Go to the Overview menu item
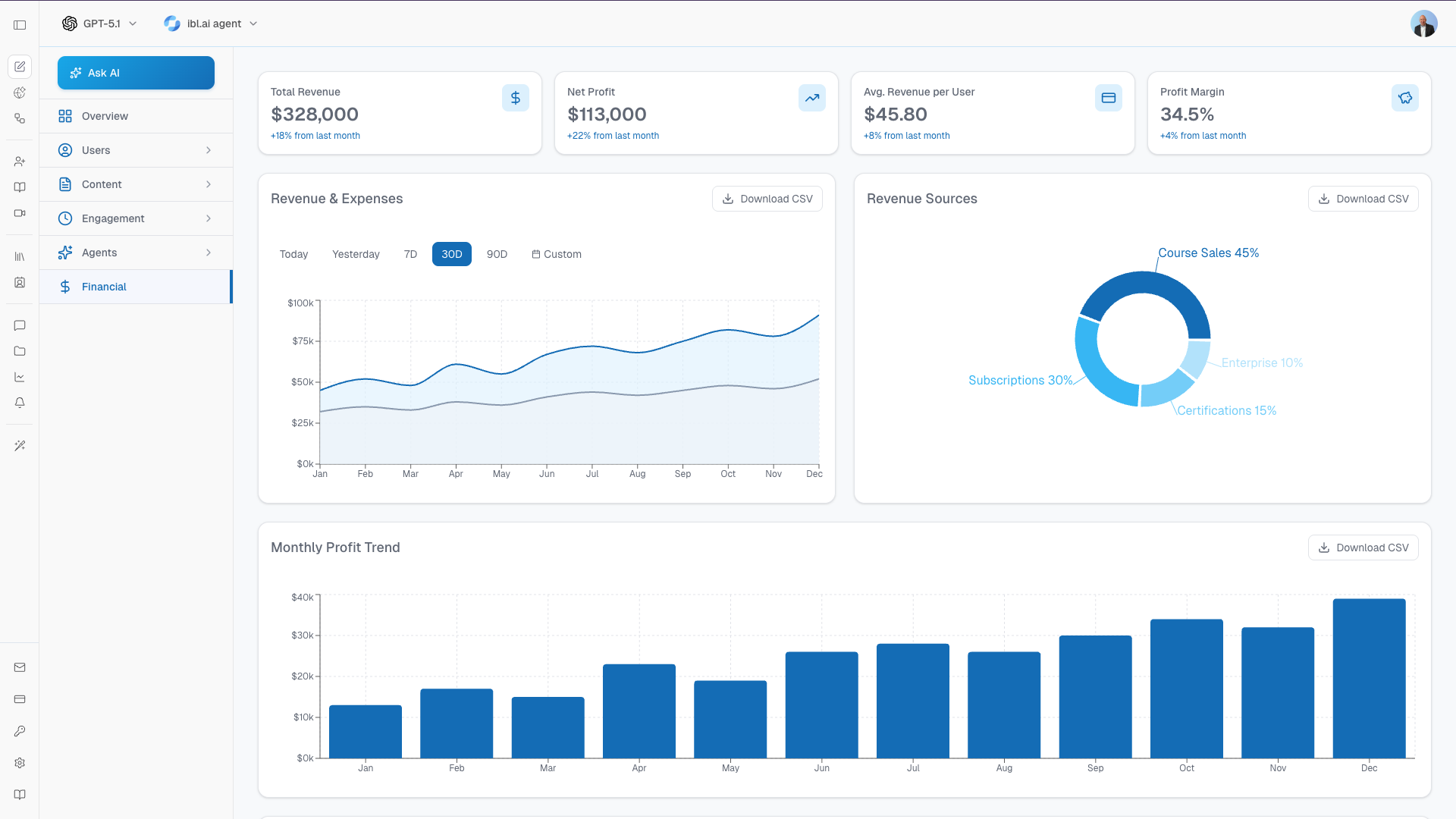 tap(136, 116)
